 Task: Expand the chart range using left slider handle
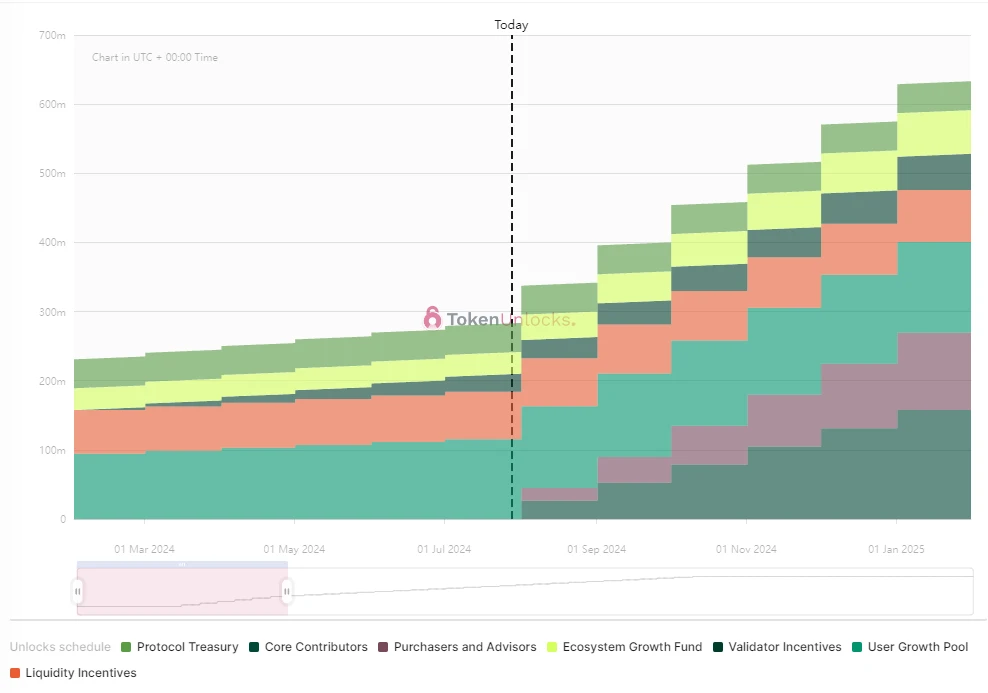coord(77,591)
